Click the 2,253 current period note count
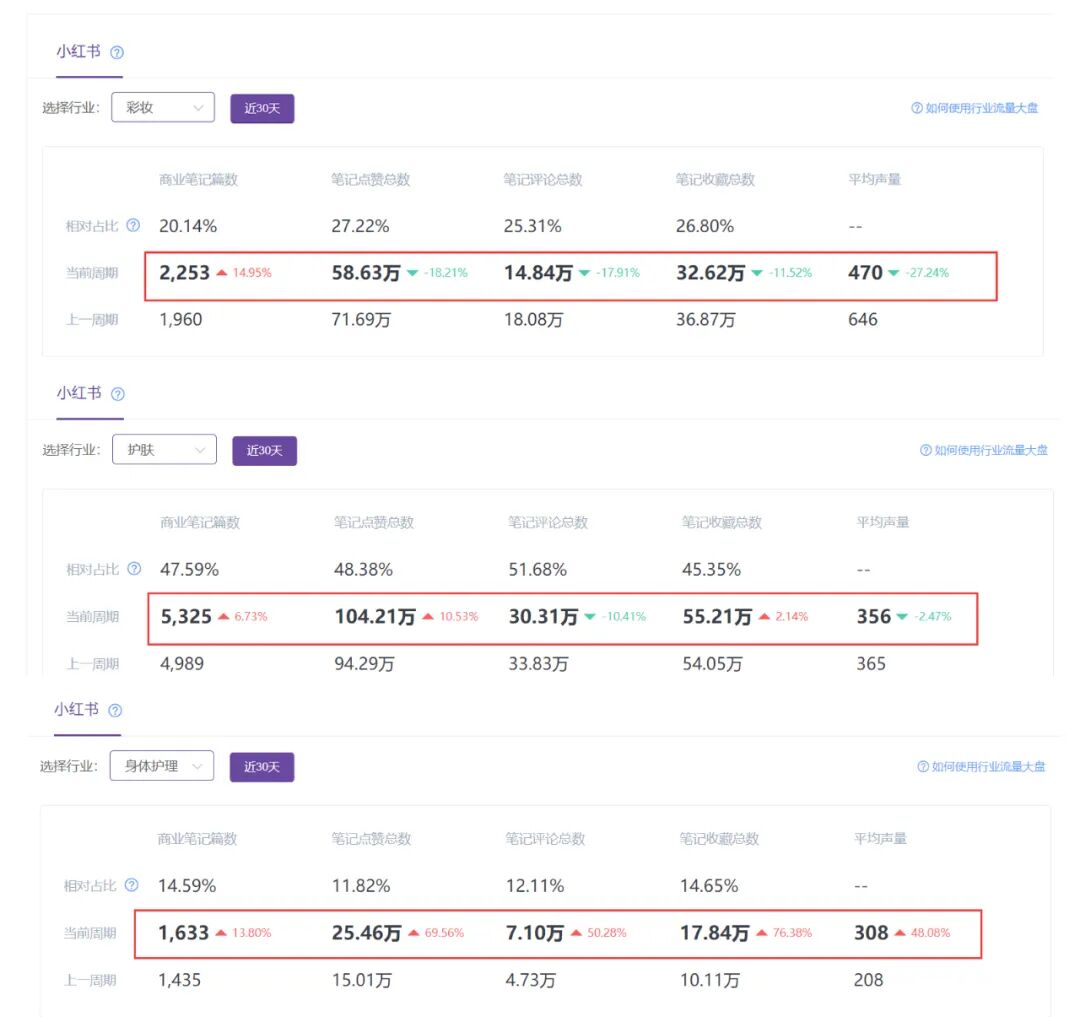The width and height of the screenshot is (1080, 1017). [x=185, y=273]
